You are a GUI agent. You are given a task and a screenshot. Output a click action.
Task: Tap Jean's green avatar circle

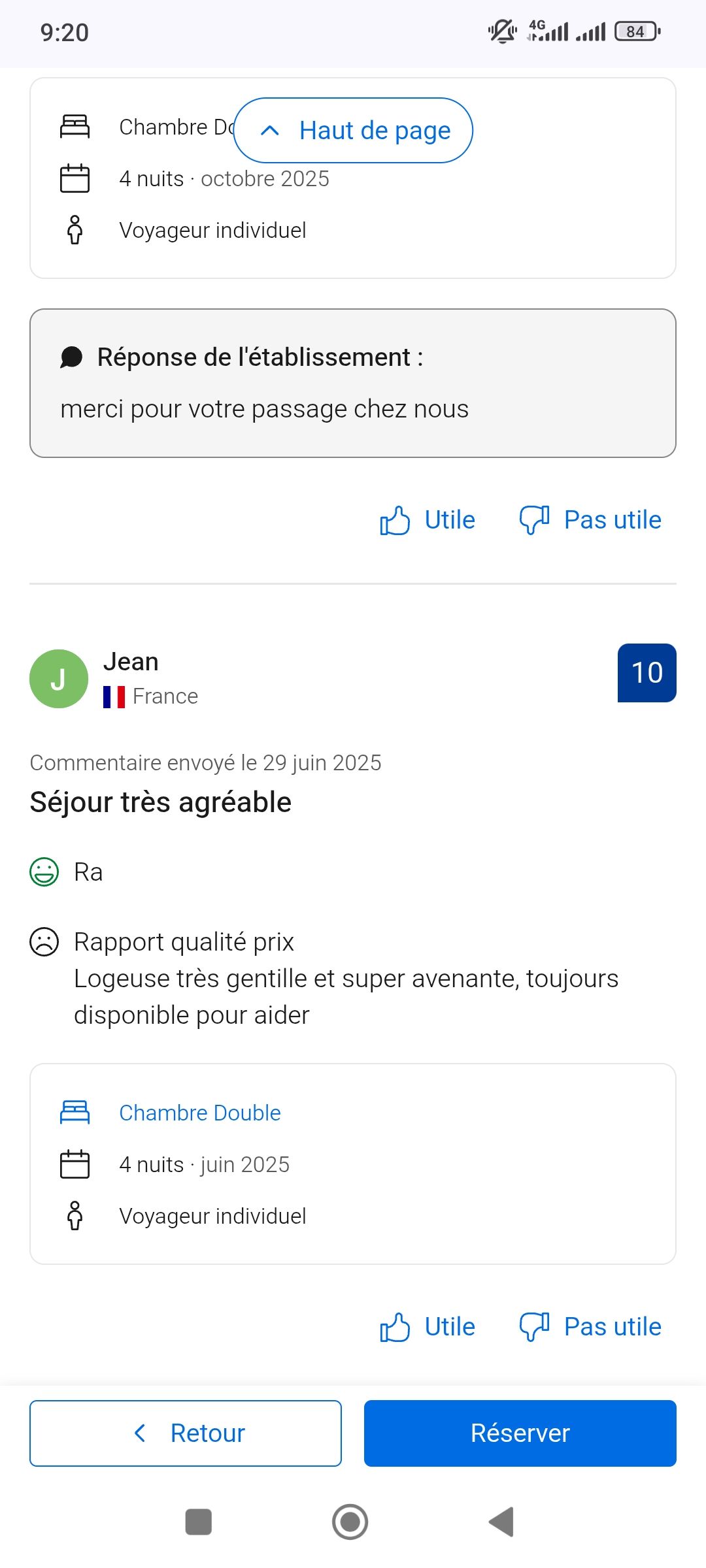click(59, 679)
